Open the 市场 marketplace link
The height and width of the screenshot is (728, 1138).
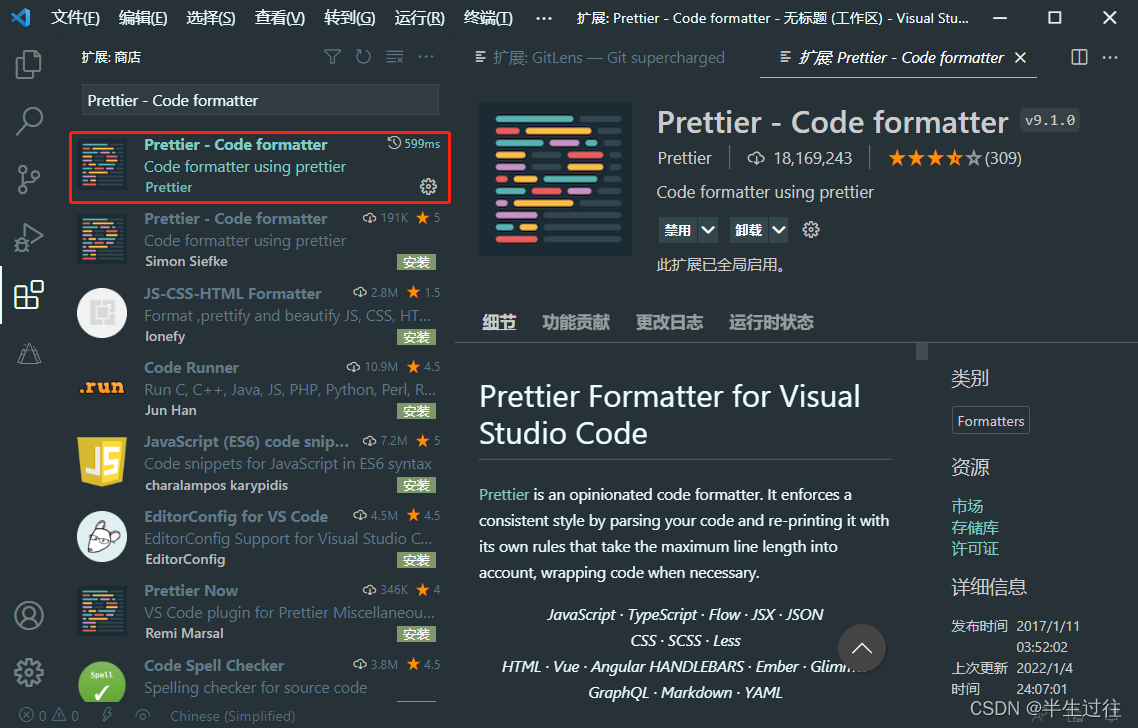(967, 506)
